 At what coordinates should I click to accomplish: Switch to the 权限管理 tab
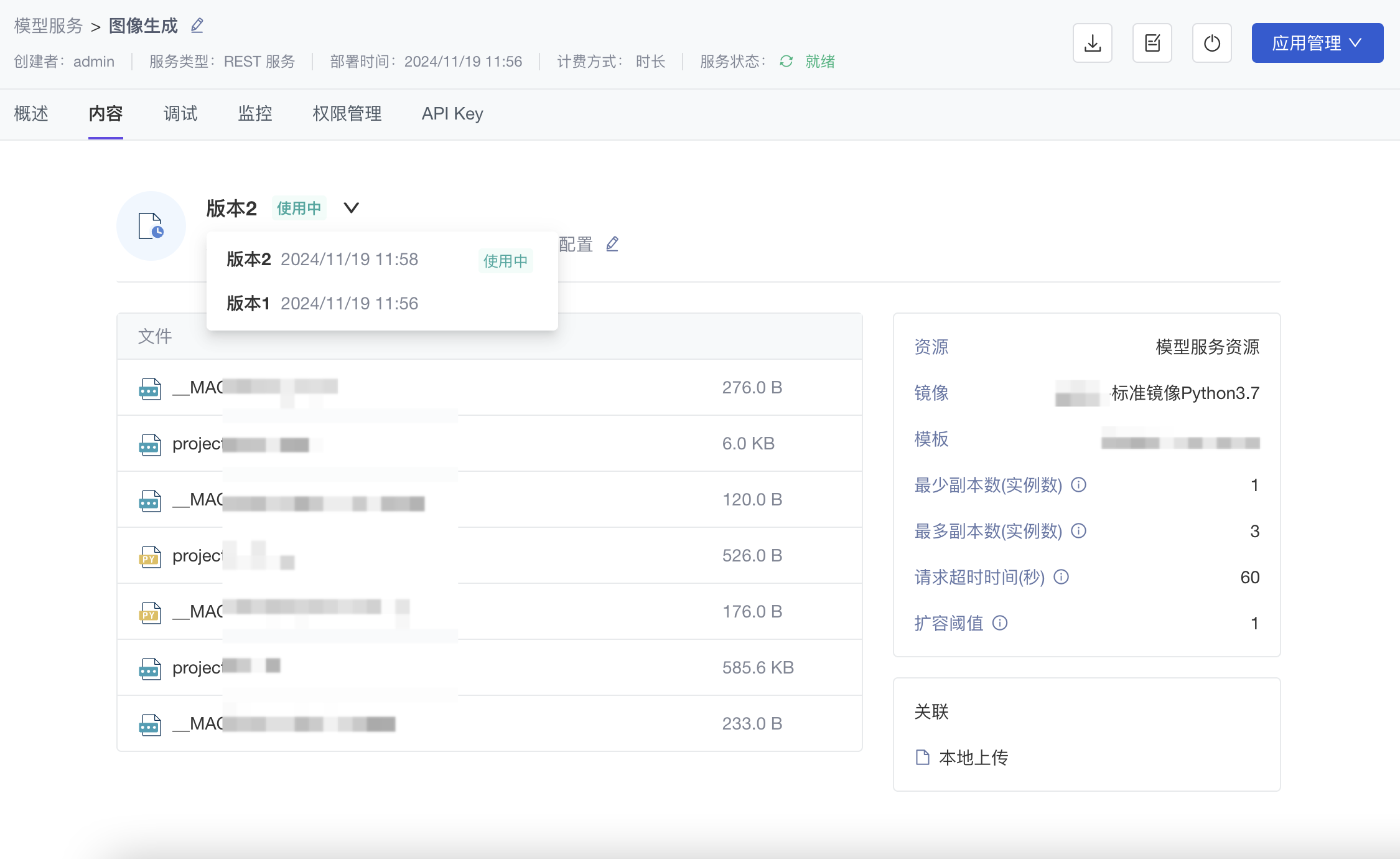[x=347, y=113]
